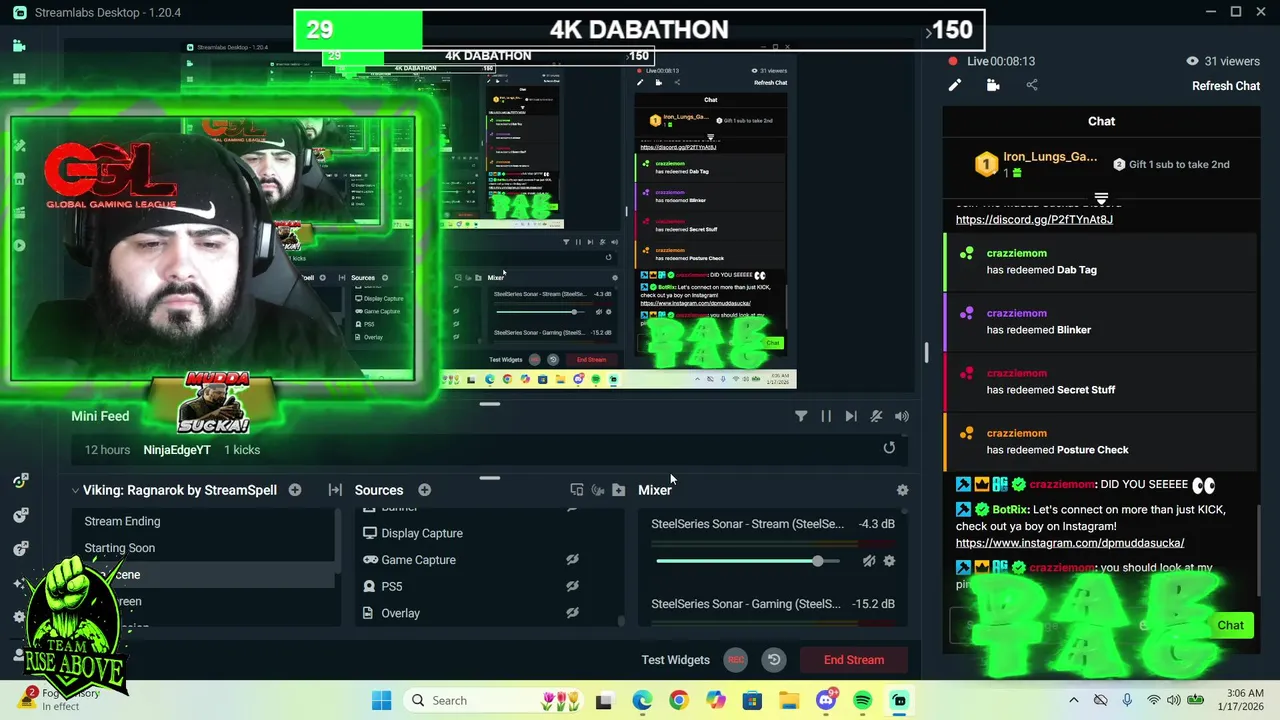
Task: Repeat the NinjaEdgeYT kicks alert
Action: 889,448
